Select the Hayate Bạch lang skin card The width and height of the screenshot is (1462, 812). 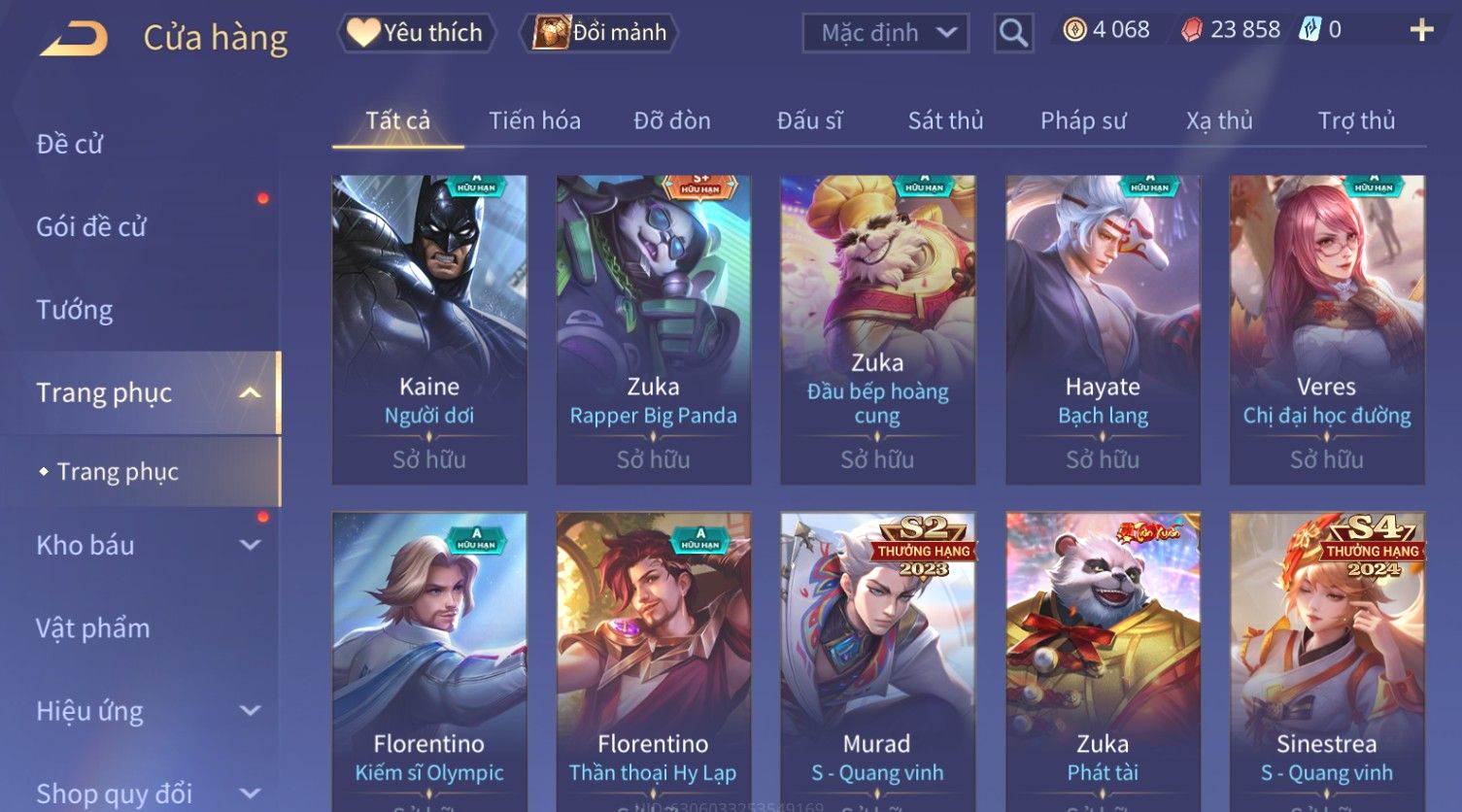(1103, 329)
